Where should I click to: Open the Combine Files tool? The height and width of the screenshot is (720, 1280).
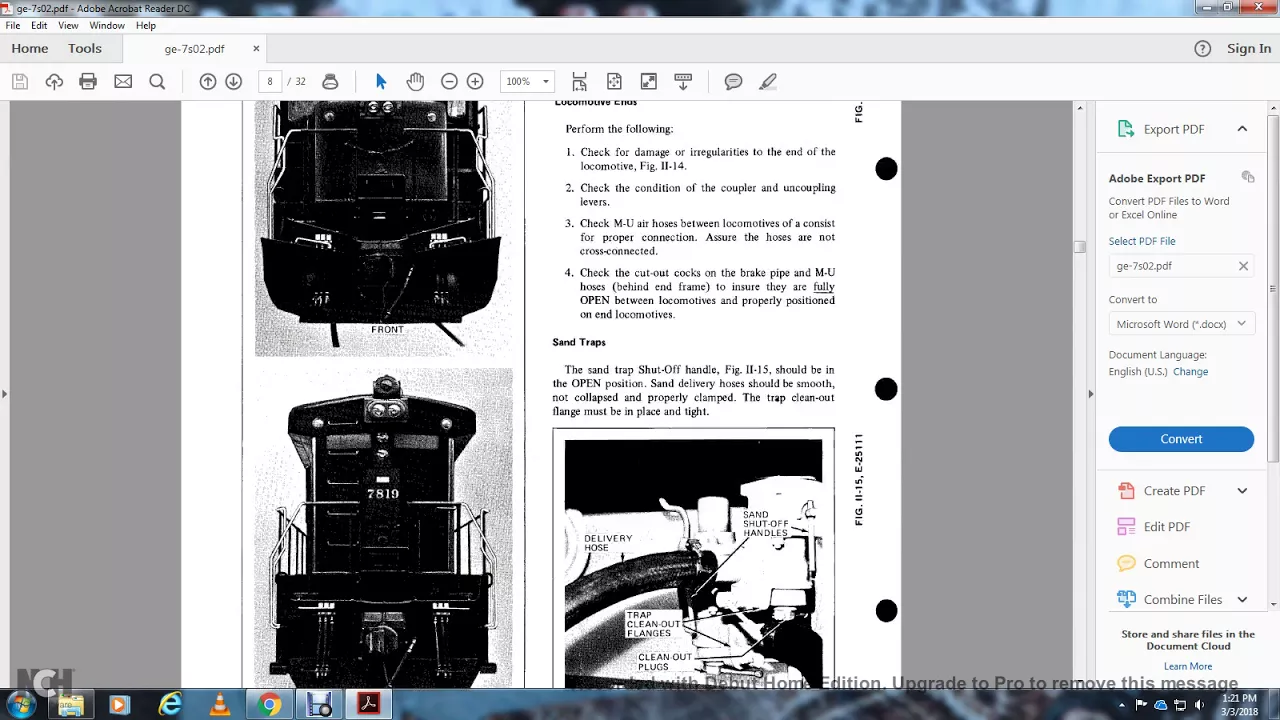coord(1170,599)
